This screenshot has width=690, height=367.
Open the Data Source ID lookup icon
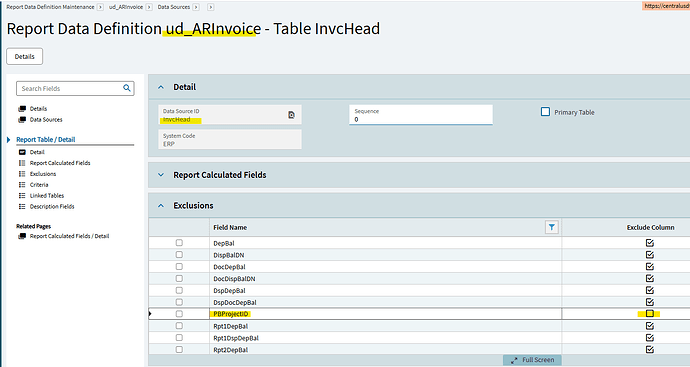click(291, 115)
